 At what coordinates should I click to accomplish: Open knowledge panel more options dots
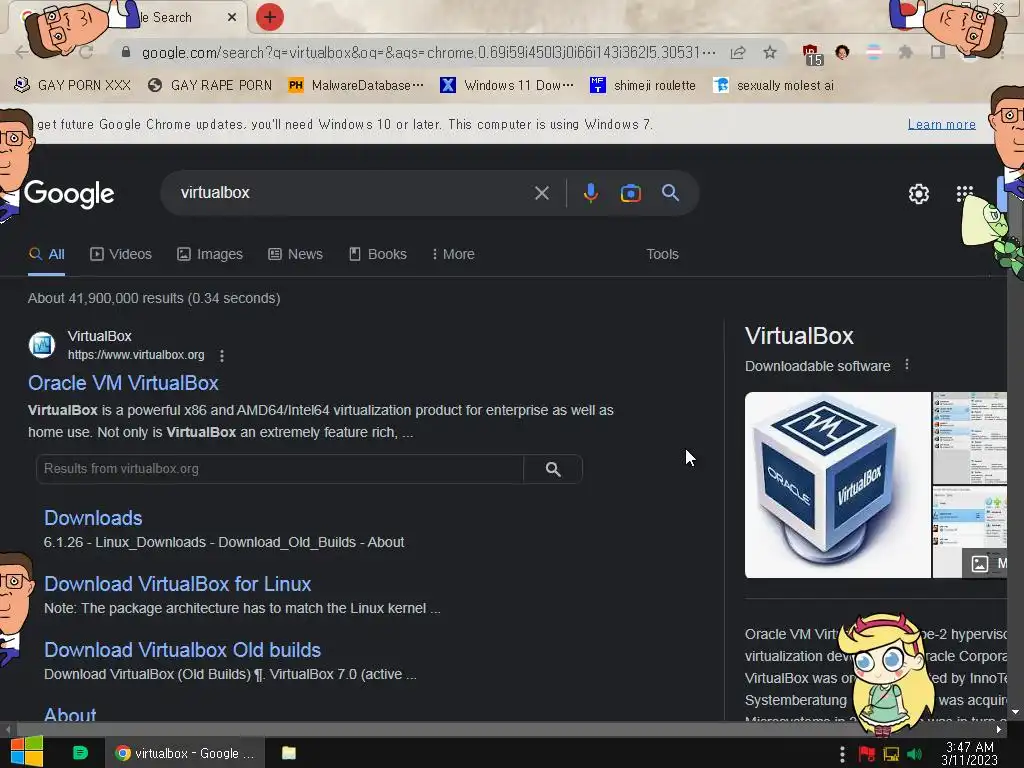[906, 365]
